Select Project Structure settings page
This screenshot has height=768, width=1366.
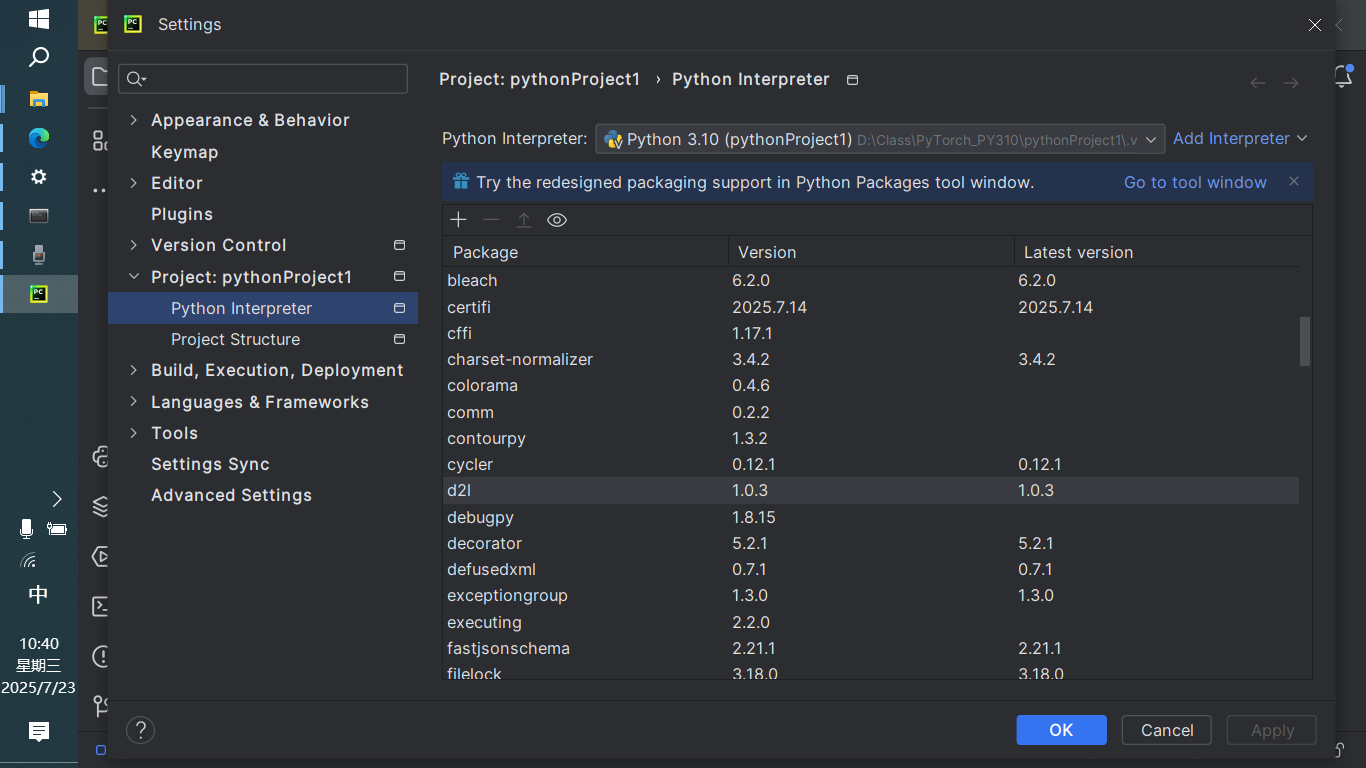[x=235, y=339]
